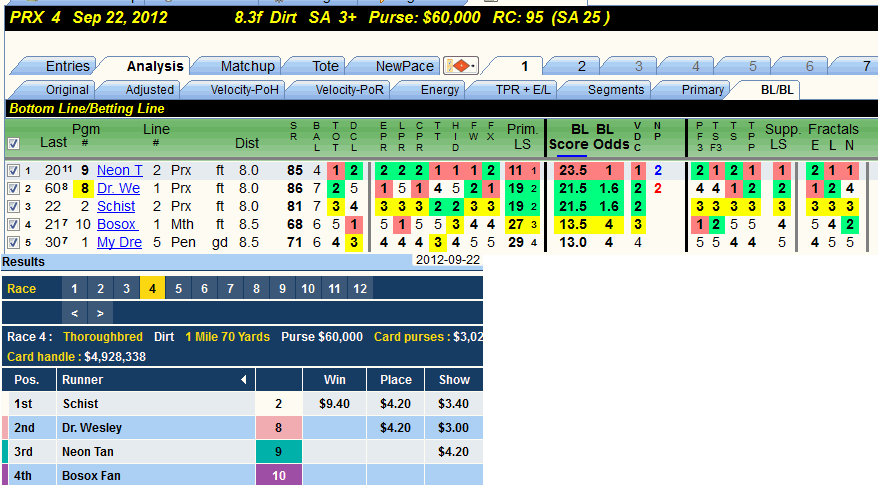Uncheck the row 2 Dr. We checkbox
Viewport: 878px width, 488px height.
point(13,189)
